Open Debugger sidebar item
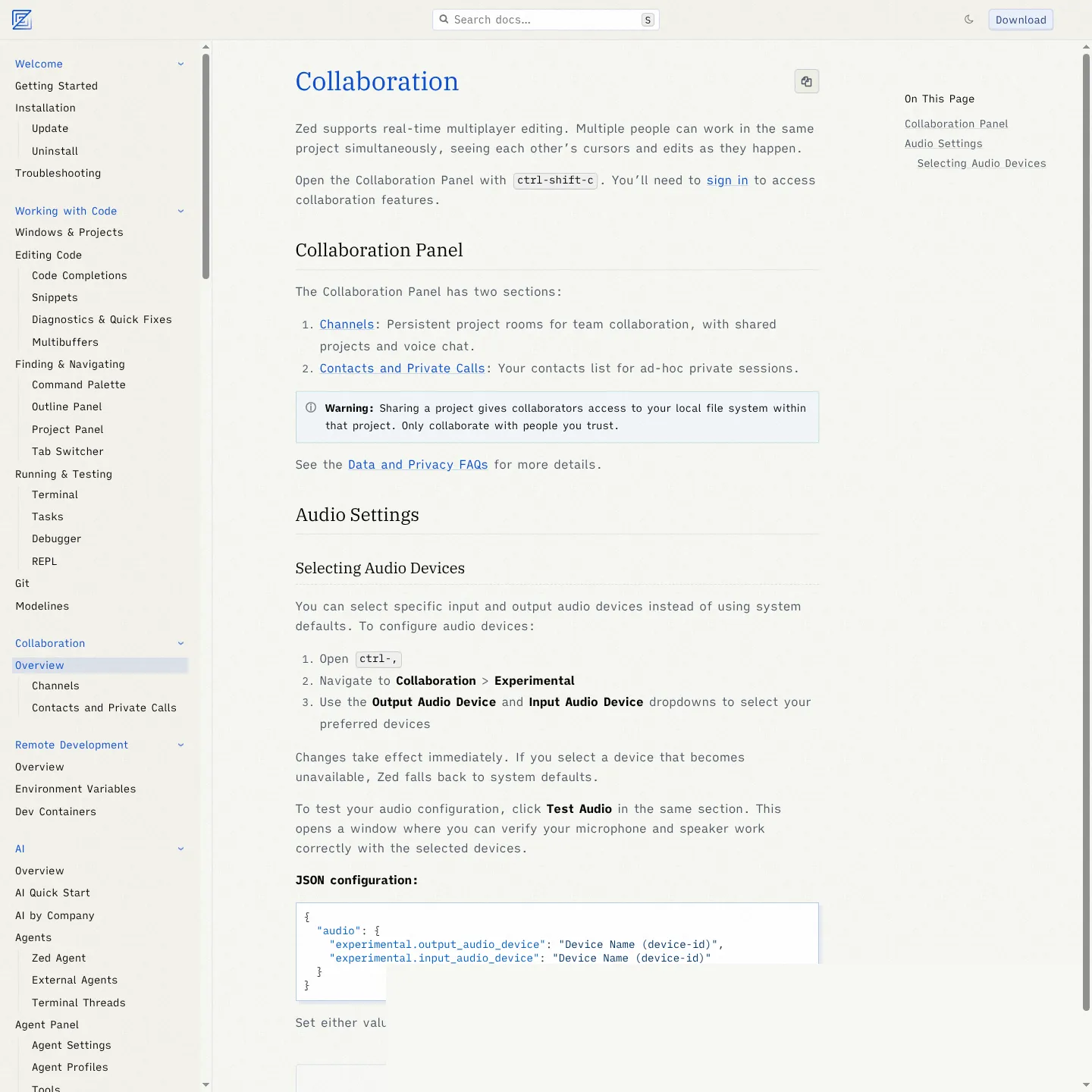The width and height of the screenshot is (1092, 1092). 56,538
